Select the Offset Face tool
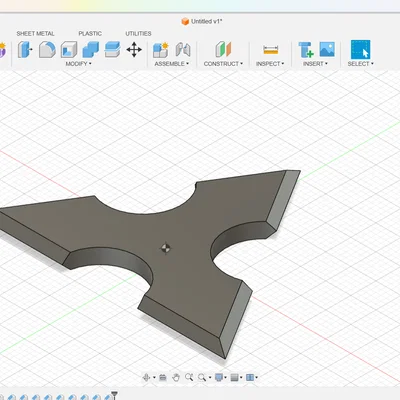400x400 pixels. pos(112,50)
